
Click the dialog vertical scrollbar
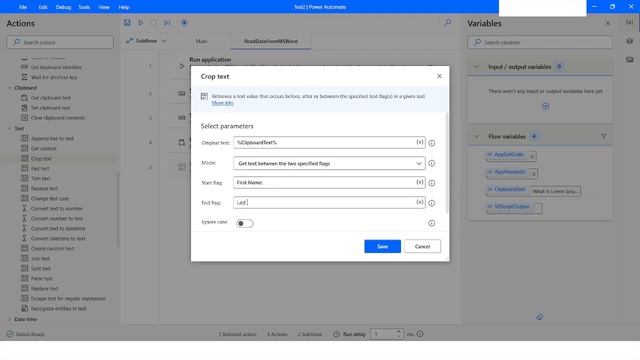pyautogui.click(x=447, y=163)
